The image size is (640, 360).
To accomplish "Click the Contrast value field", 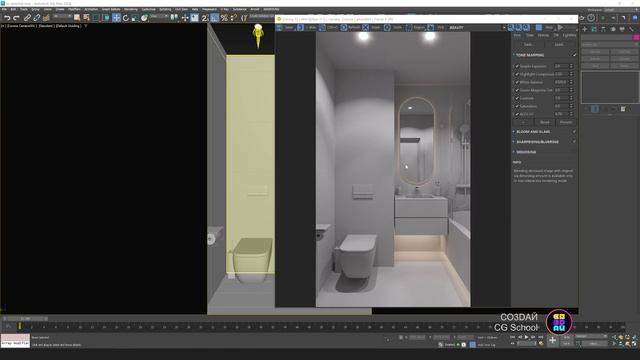I will [x=561, y=98].
